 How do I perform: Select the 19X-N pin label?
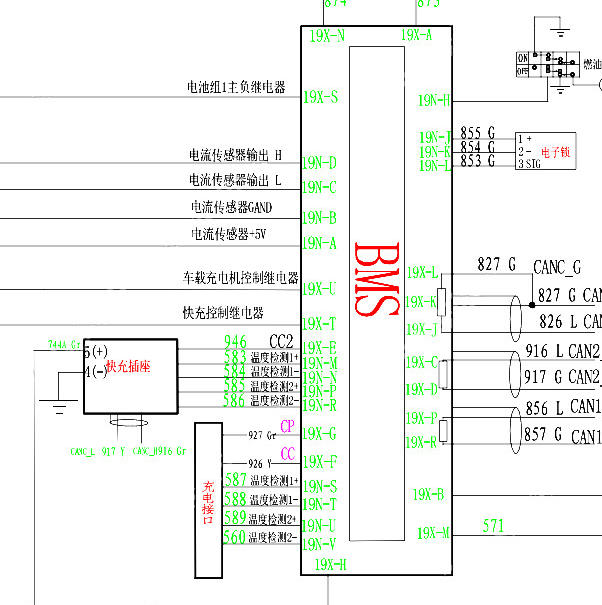[x=327, y=36]
